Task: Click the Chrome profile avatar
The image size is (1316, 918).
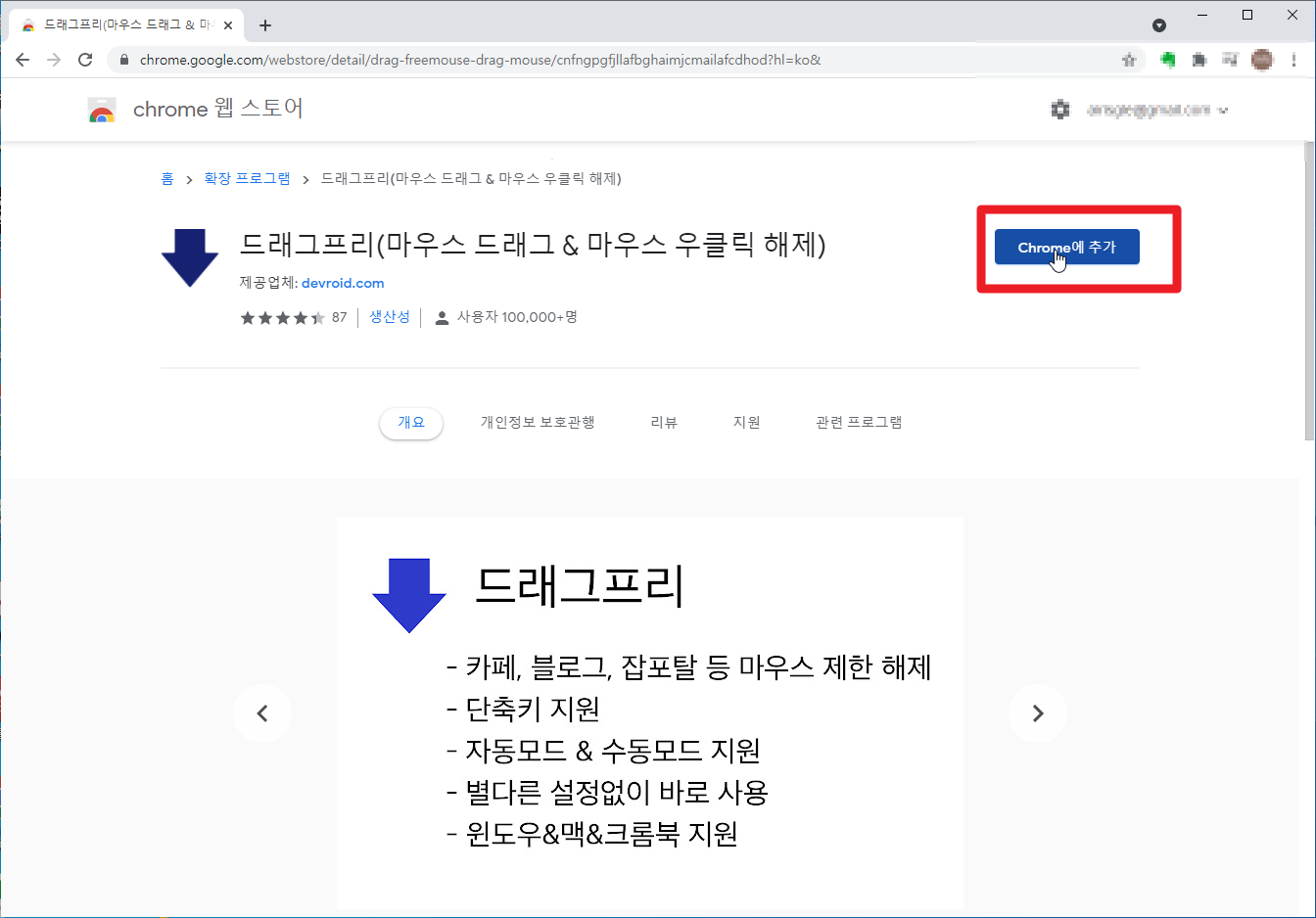Action: click(x=1262, y=60)
